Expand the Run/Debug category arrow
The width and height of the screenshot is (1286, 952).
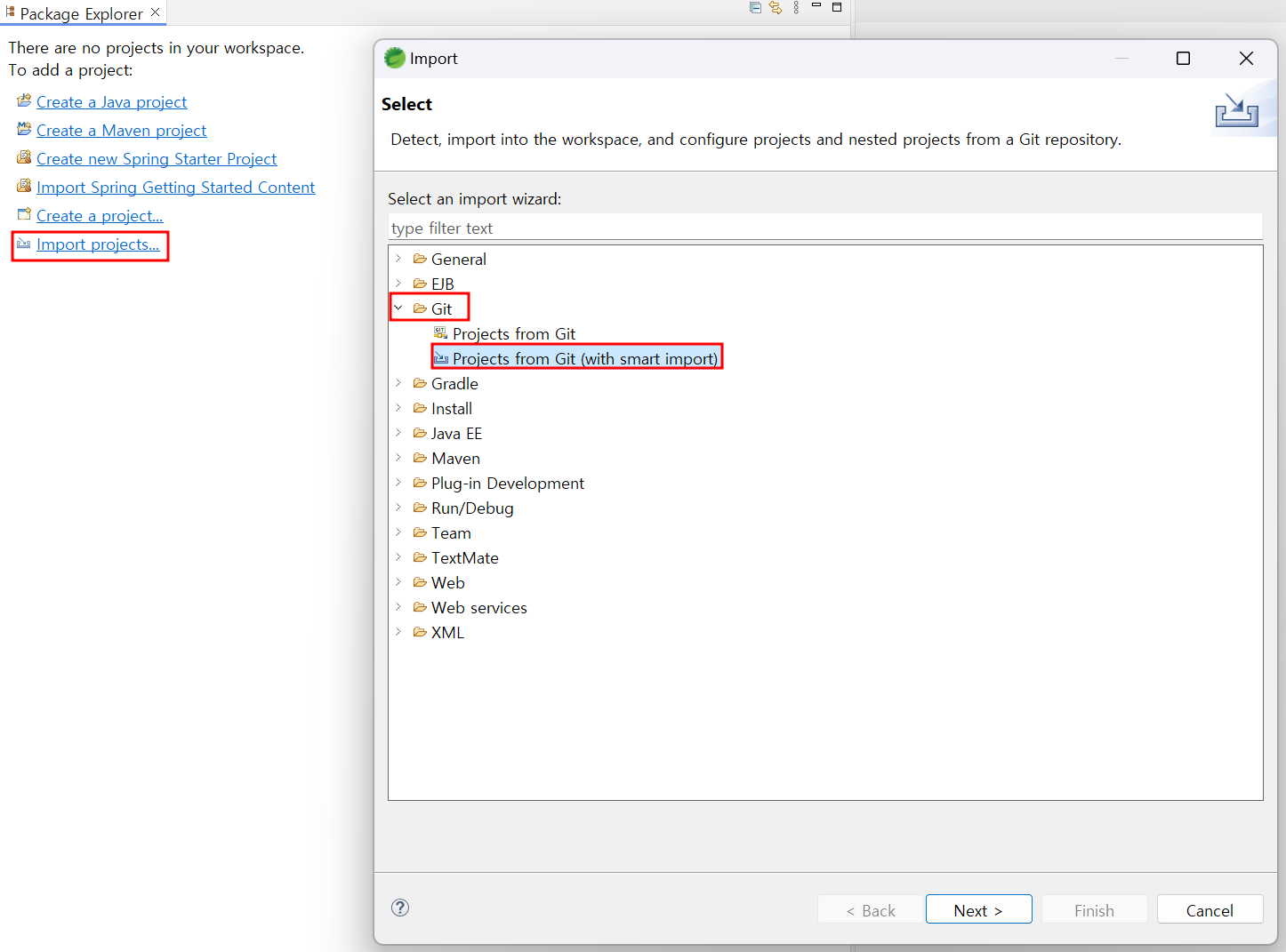[398, 508]
